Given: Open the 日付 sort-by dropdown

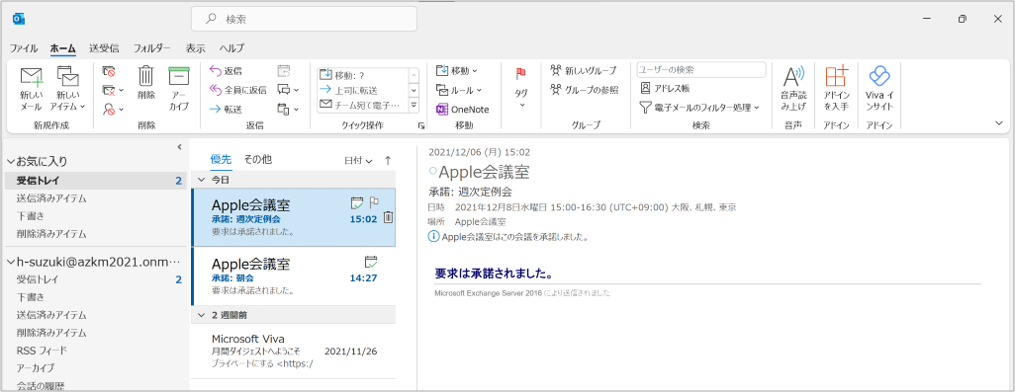Looking at the screenshot, I should click(358, 160).
